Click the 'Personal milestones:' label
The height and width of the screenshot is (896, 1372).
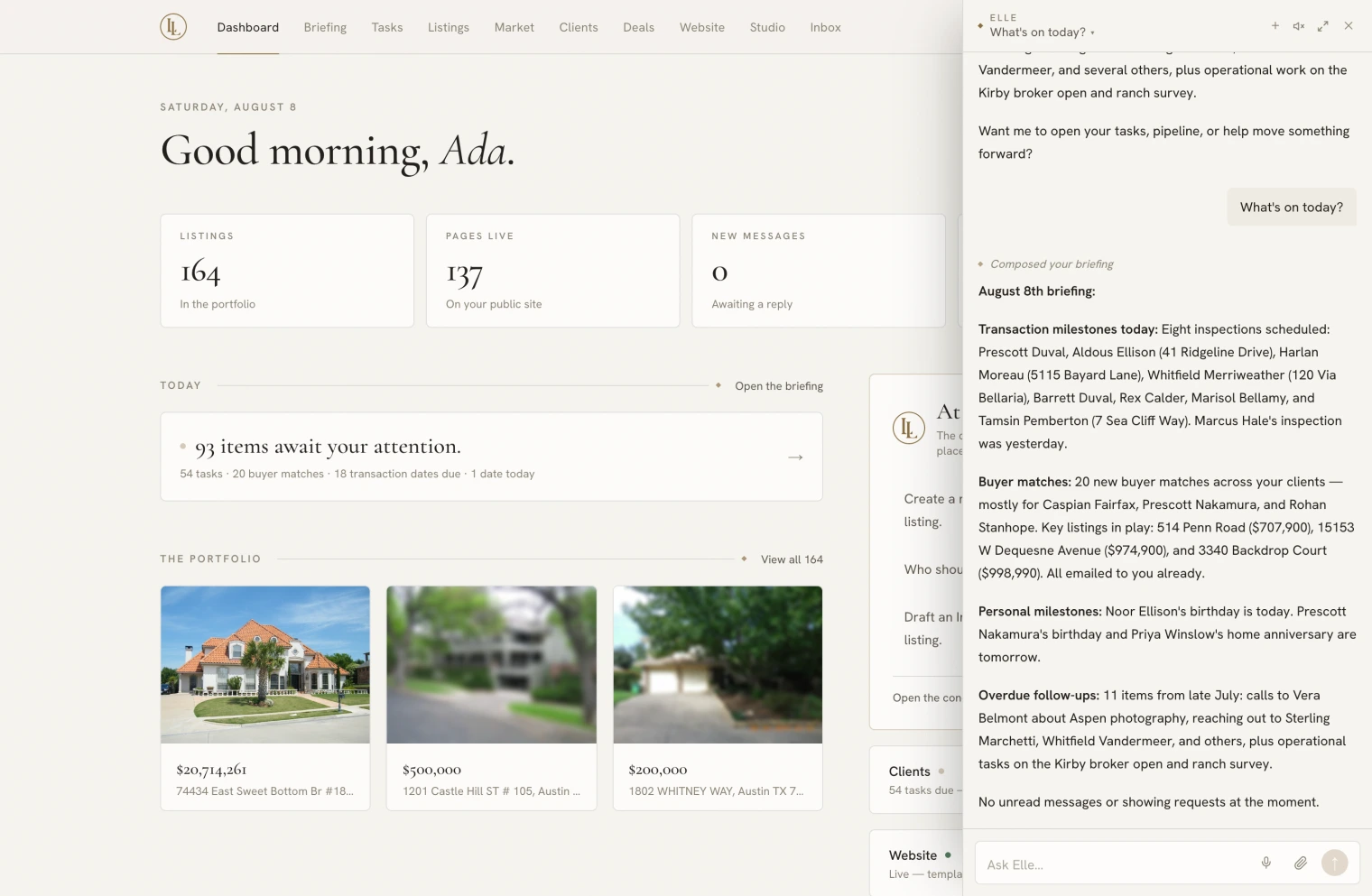tap(1040, 612)
